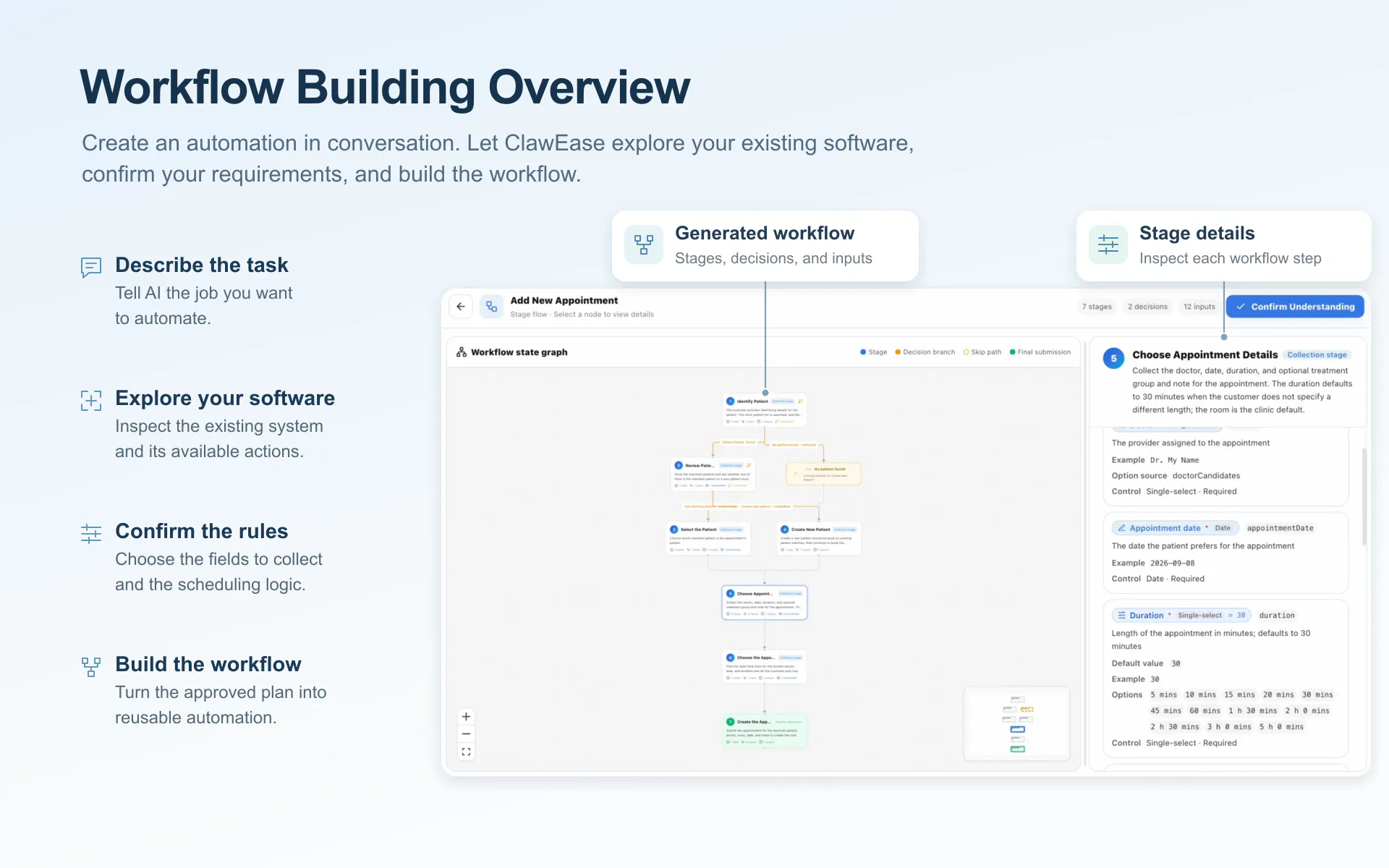Screen dimensions: 1389x868
Task: Click the graph minimap thumbnail
Action: pos(1016,723)
